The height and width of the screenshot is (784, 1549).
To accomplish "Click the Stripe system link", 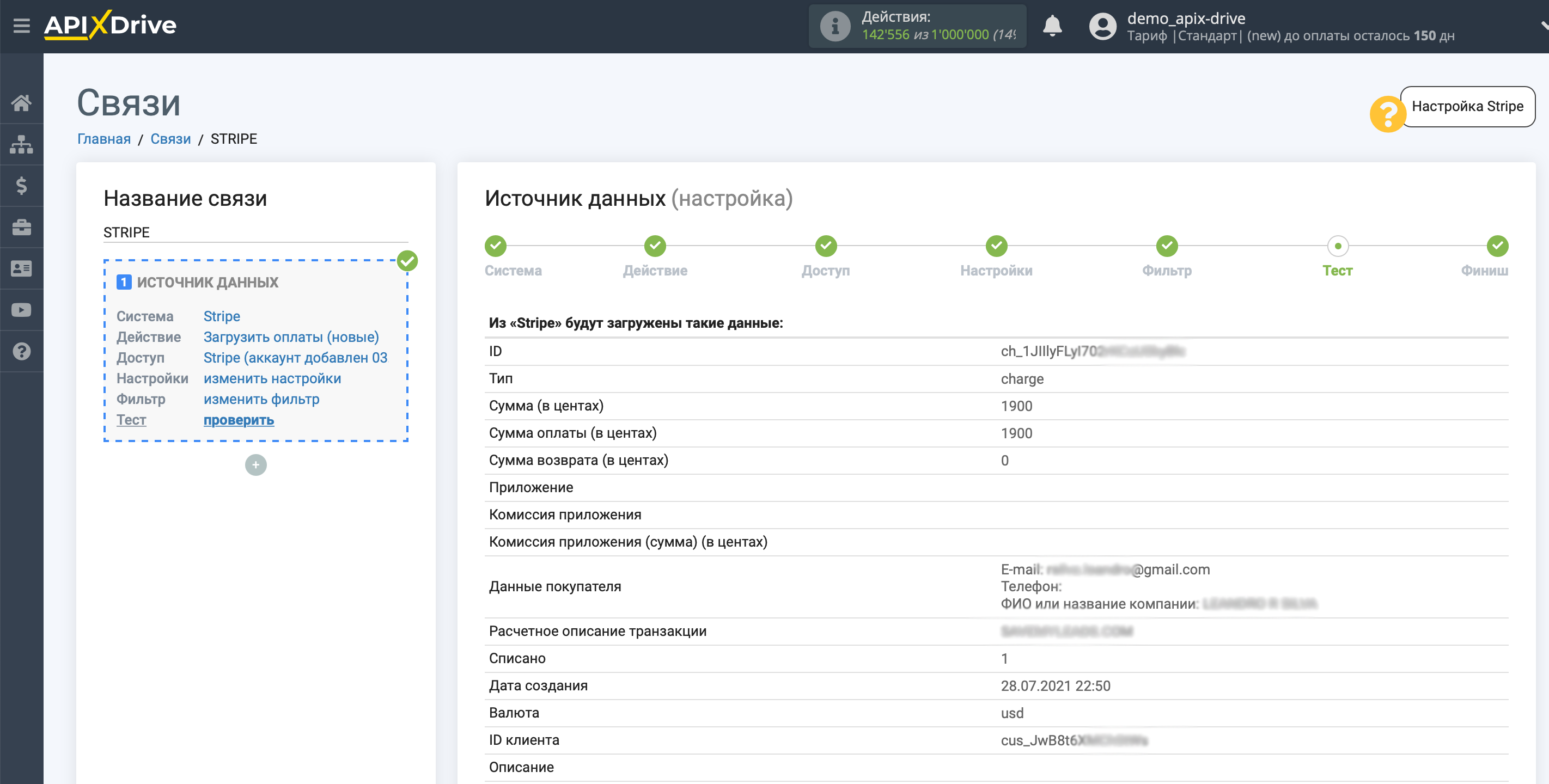I will click(x=222, y=316).
